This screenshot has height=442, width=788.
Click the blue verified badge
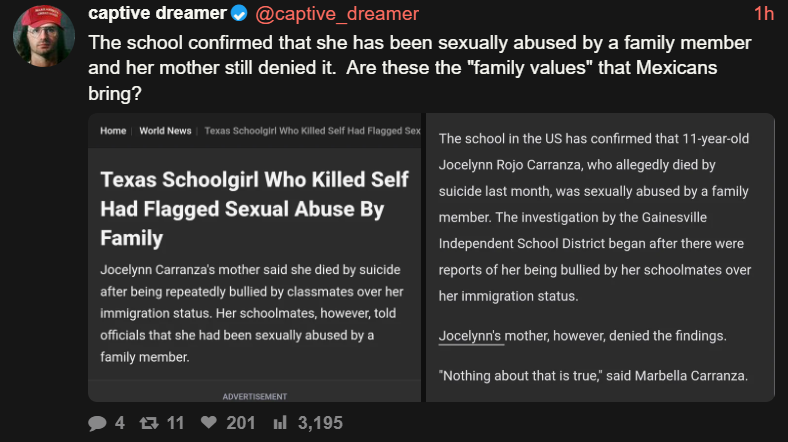coord(238,14)
